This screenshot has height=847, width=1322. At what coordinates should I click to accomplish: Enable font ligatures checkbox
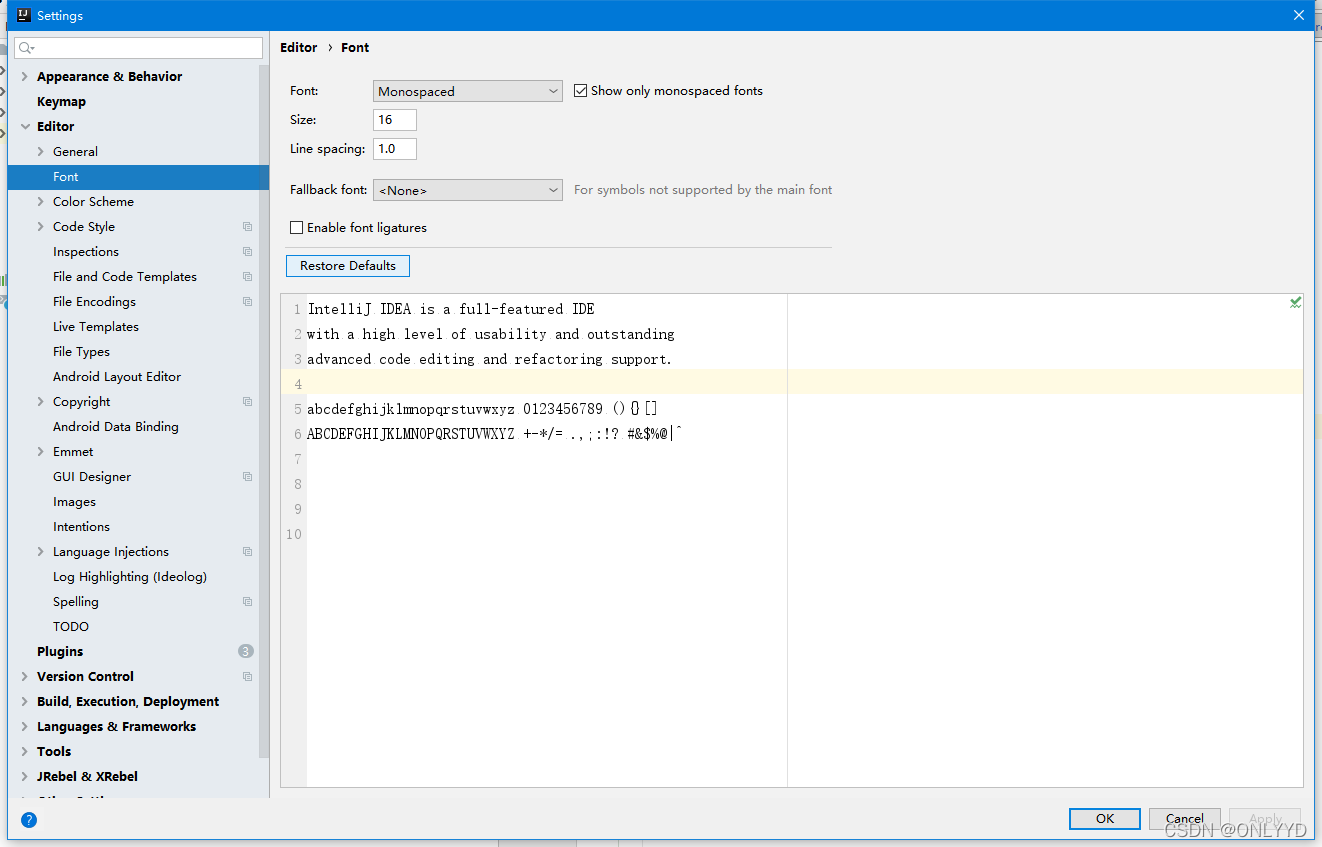296,228
